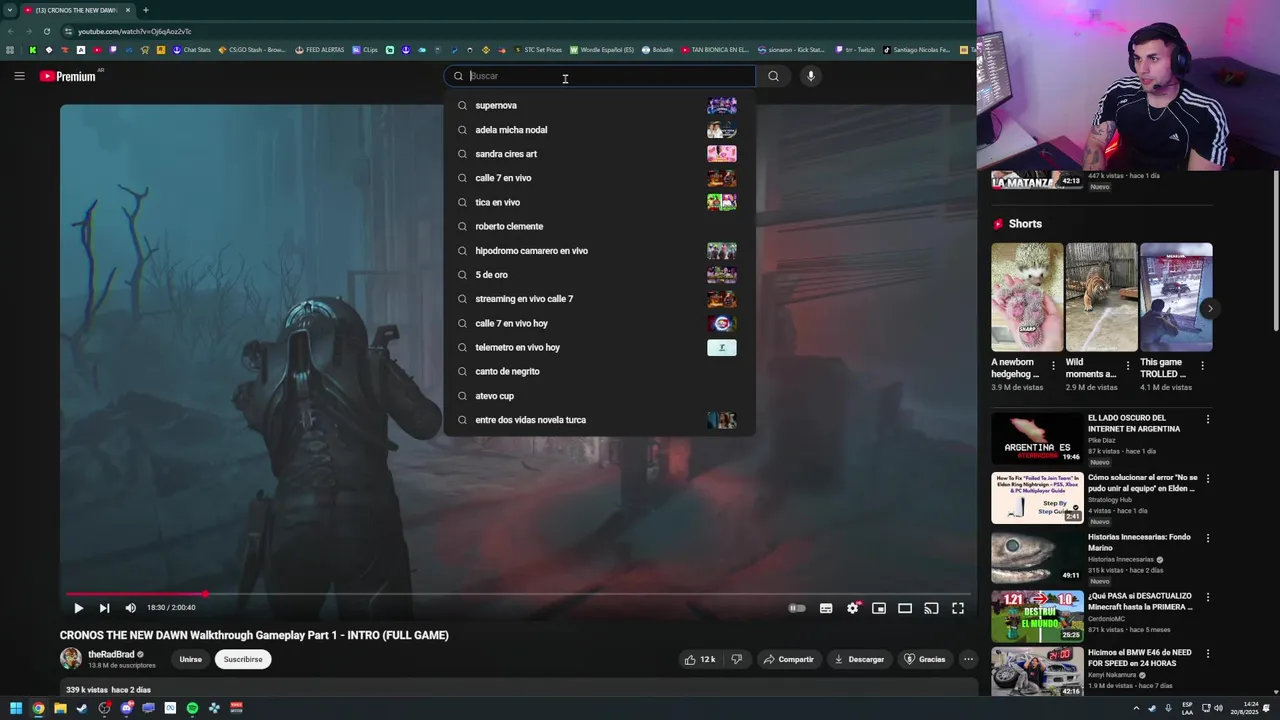Seek on the red video progress bar
Viewport: 1280px width, 720px height.
coord(516,594)
